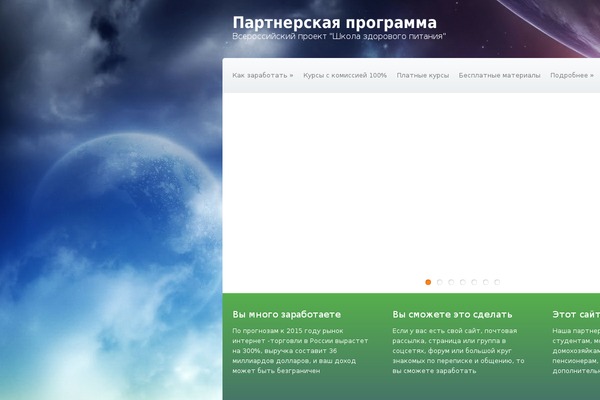Image resolution: width=600 pixels, height=400 pixels.
Task: Click paragraph starting "Если у вас есть свой сайт"
Action: [458, 351]
